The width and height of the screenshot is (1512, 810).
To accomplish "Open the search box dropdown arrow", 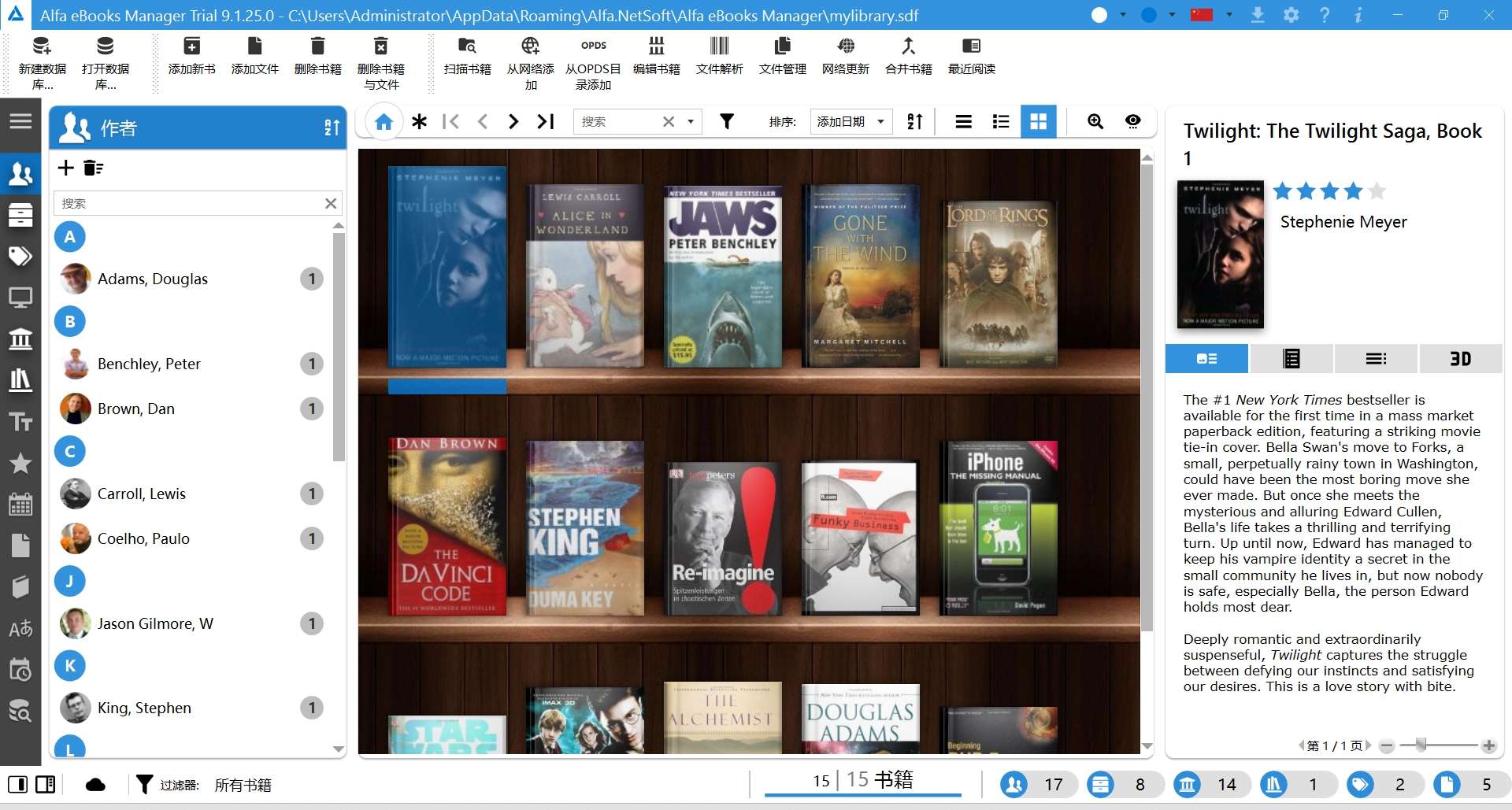I will pyautogui.click(x=691, y=121).
